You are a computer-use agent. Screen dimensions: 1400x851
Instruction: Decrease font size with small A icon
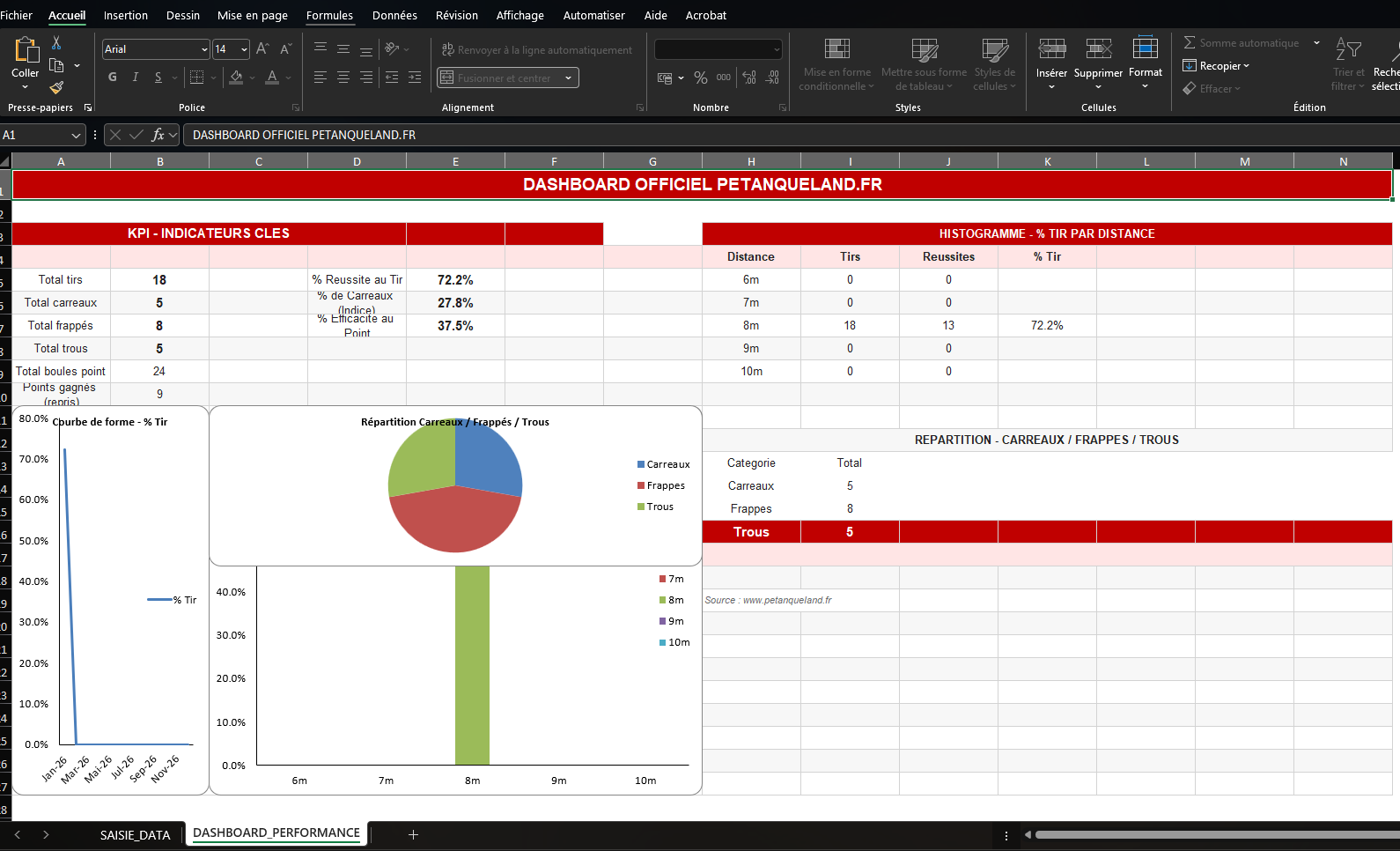pos(285,49)
